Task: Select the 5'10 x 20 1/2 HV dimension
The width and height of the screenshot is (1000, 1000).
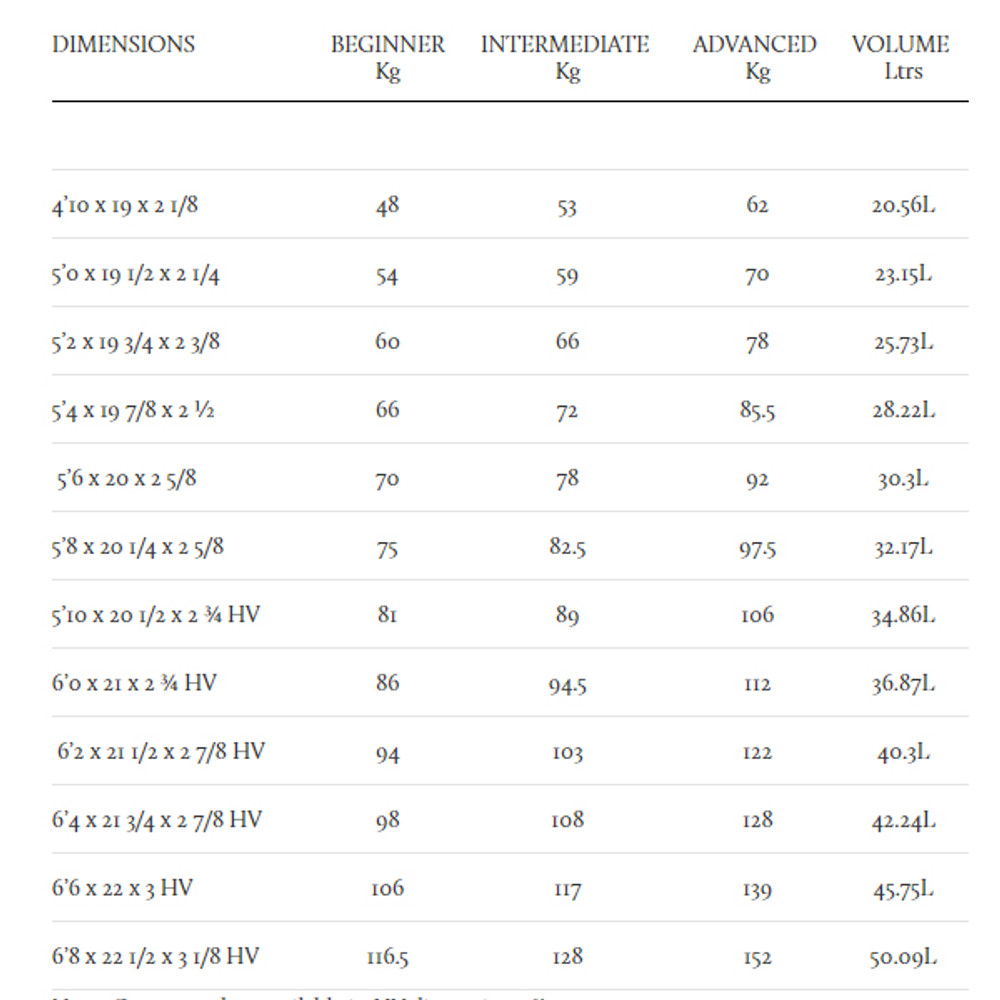Action: (x=155, y=615)
